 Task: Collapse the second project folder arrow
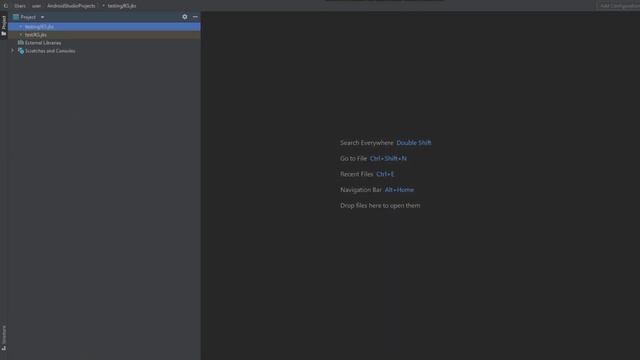click(x=20, y=35)
